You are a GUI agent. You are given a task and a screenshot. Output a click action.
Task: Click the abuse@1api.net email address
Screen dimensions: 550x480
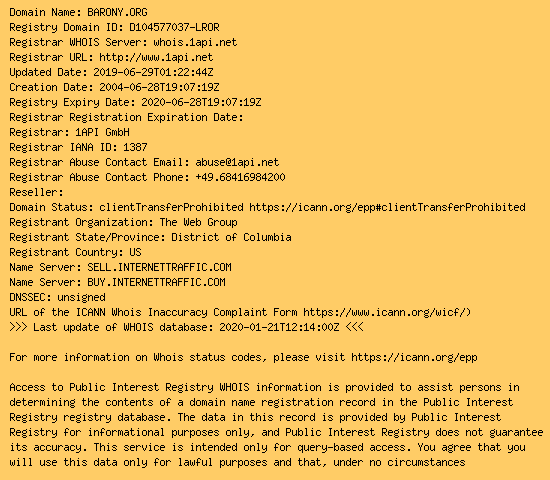click(x=237, y=162)
